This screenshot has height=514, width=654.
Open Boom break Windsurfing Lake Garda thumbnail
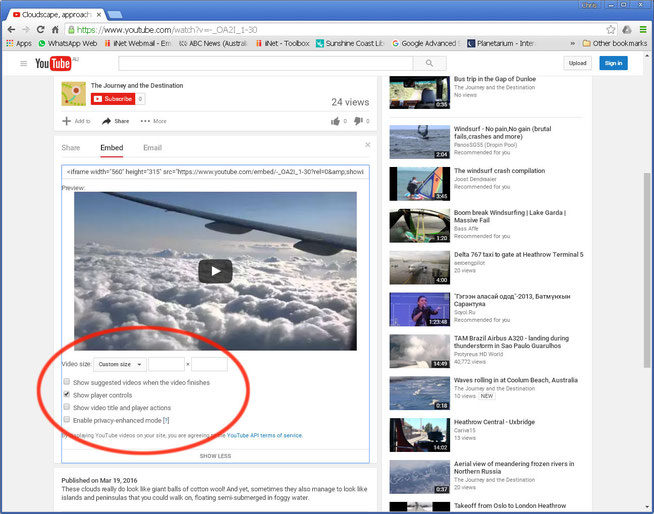tap(420, 226)
